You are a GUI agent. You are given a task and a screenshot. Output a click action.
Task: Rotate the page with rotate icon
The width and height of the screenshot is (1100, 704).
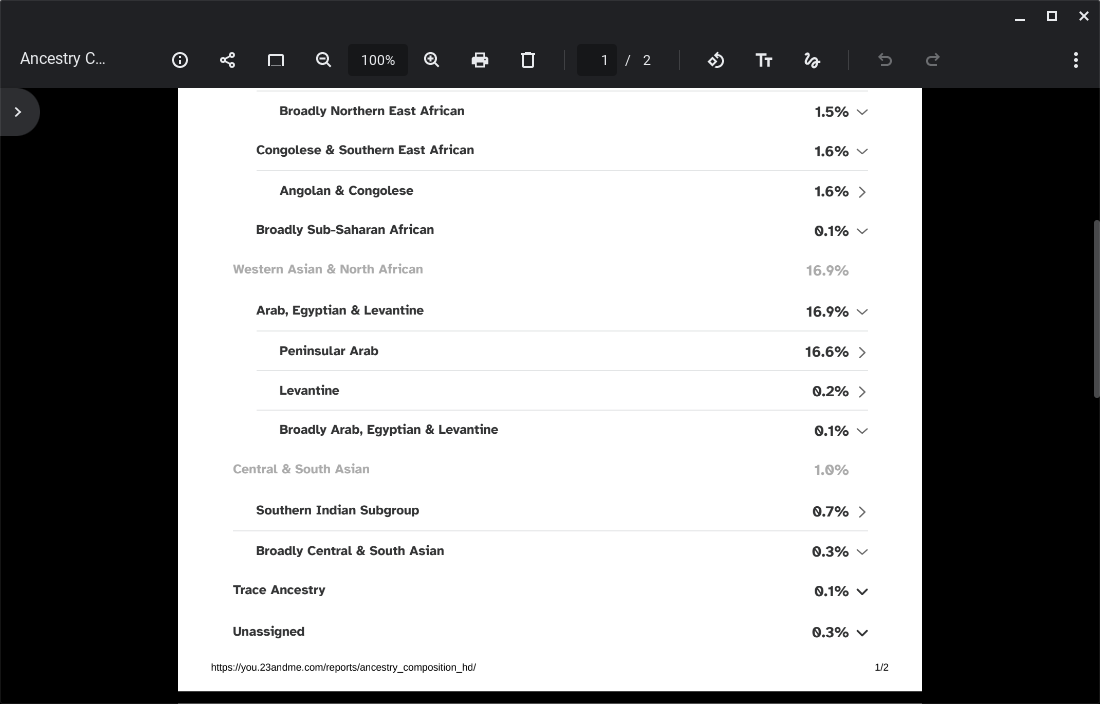click(x=716, y=60)
